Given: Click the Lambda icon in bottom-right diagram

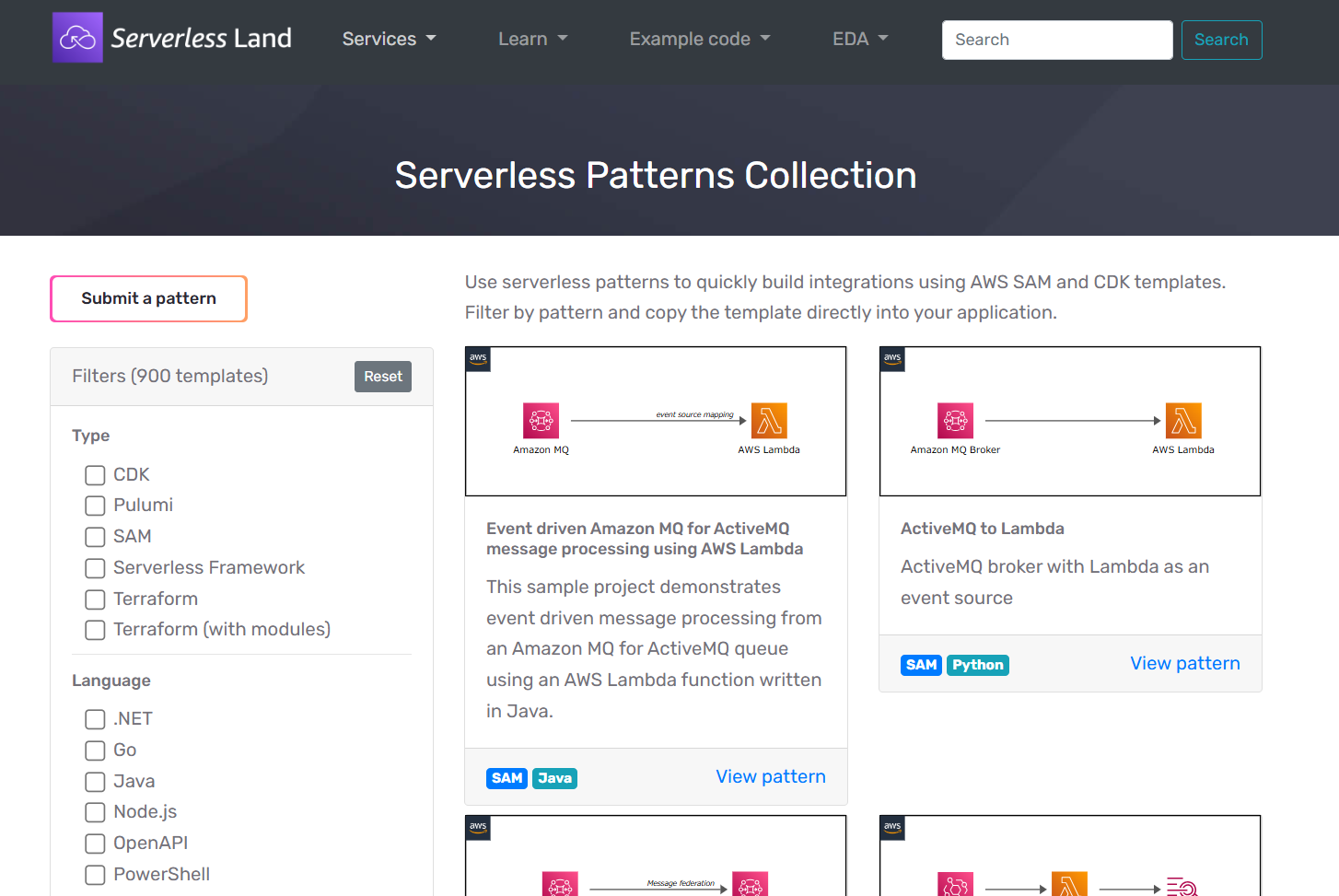Looking at the screenshot, I should [1069, 884].
